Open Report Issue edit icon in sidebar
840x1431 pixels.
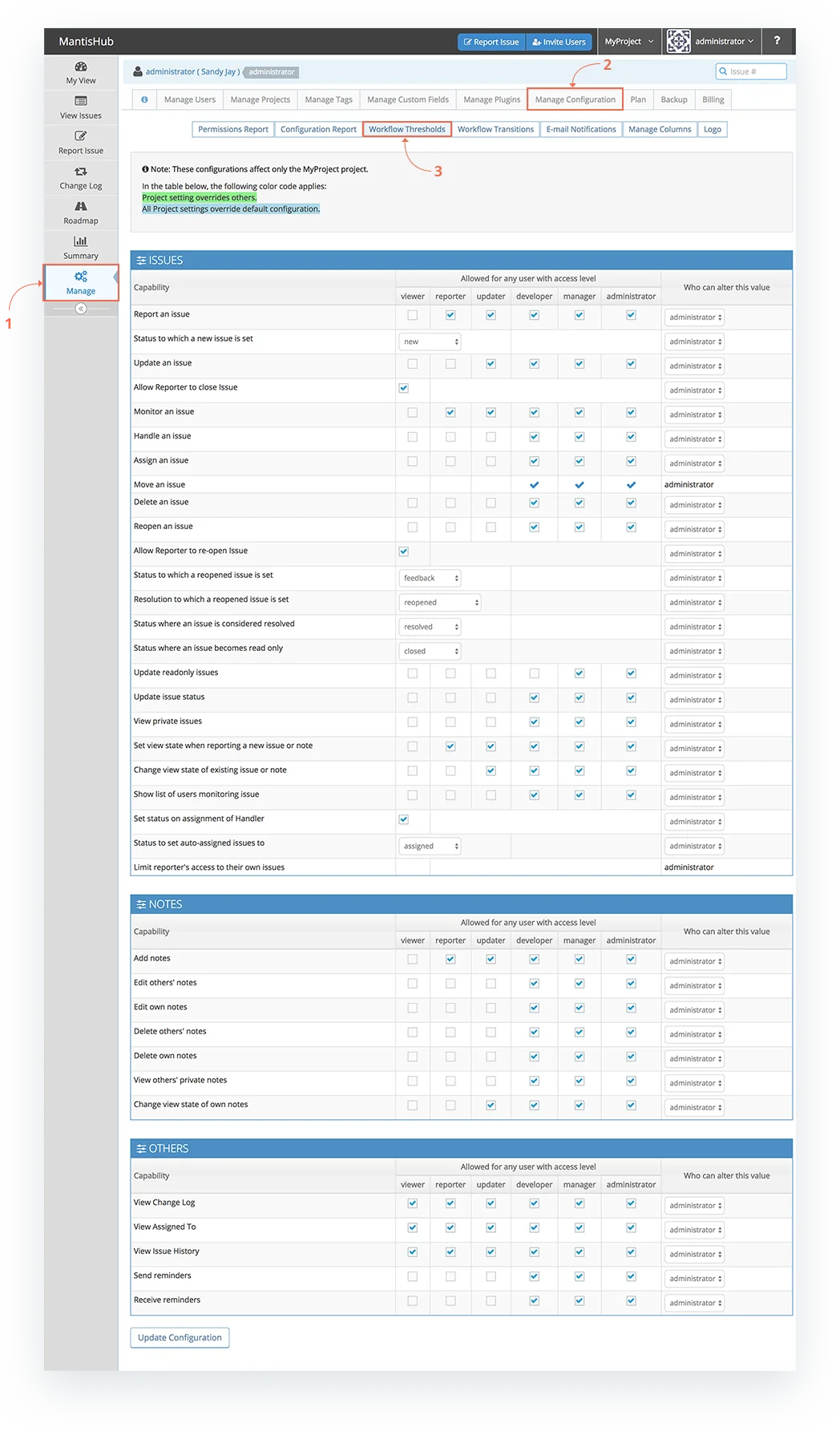[x=80, y=136]
